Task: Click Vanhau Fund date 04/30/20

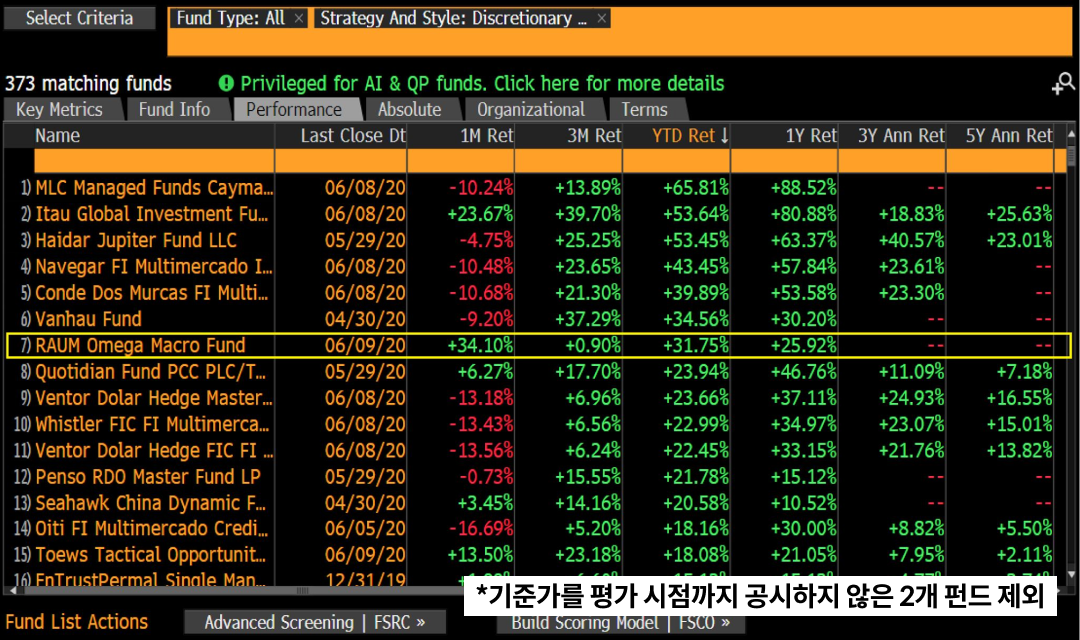Action: pyautogui.click(x=365, y=318)
